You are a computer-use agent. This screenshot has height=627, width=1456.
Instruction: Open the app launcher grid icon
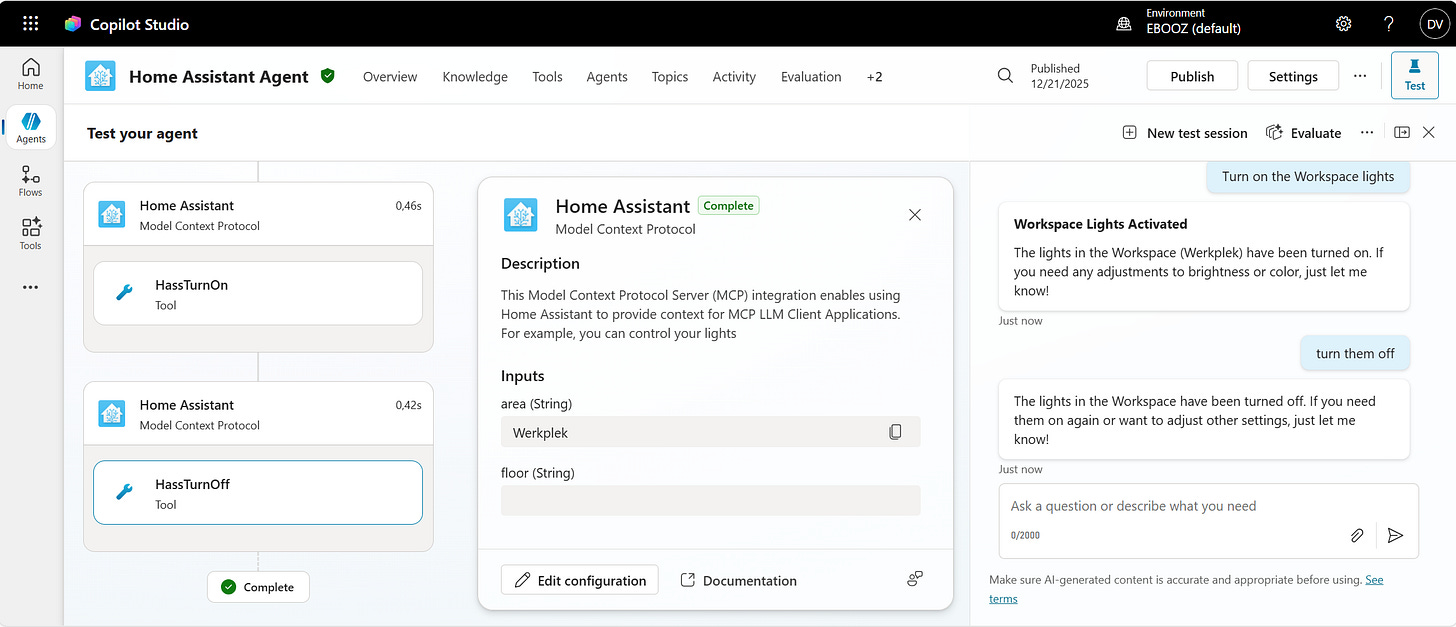coord(31,23)
